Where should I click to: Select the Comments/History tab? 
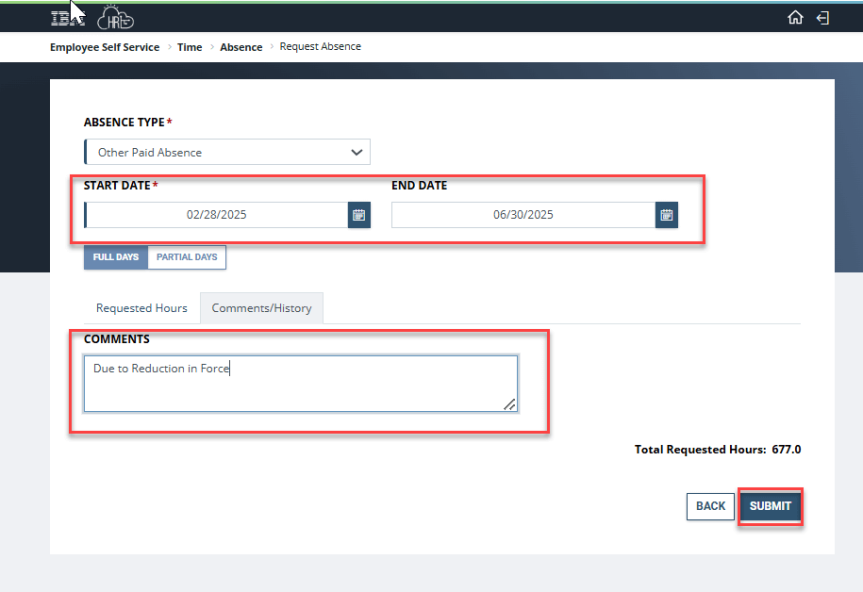point(261,308)
